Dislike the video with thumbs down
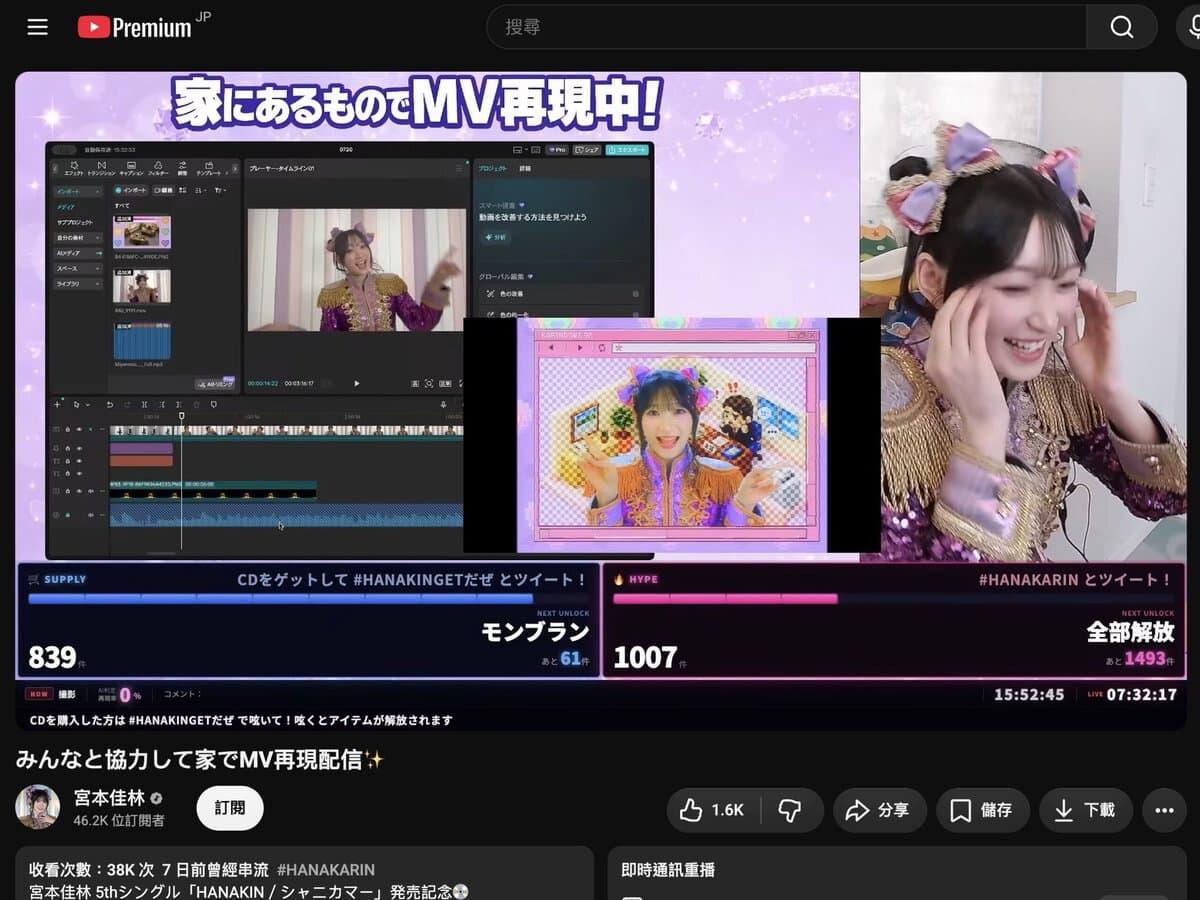This screenshot has width=1200, height=900. pos(791,810)
